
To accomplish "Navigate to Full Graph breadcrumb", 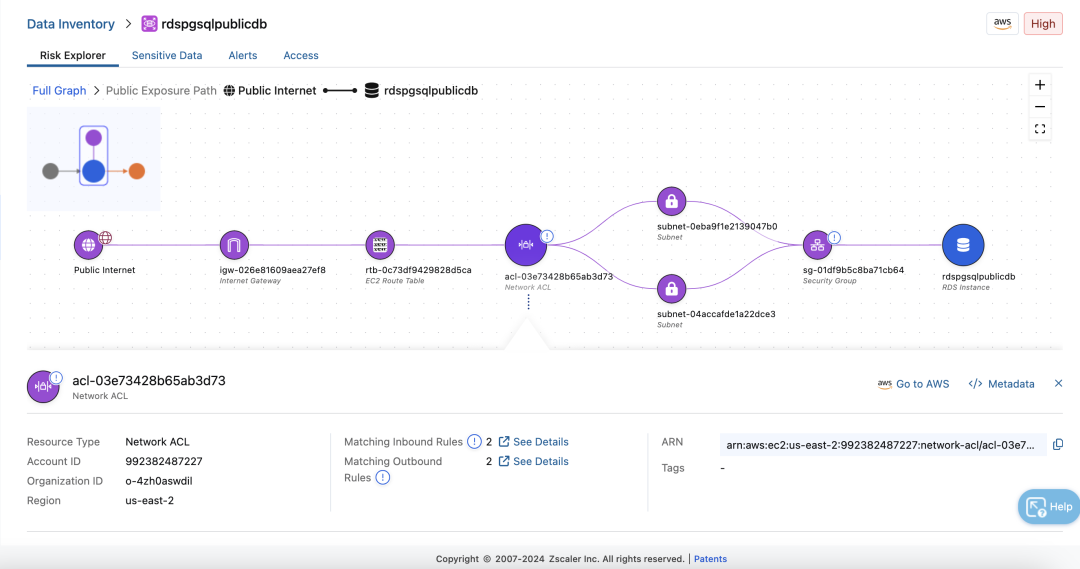I will click(x=59, y=91).
